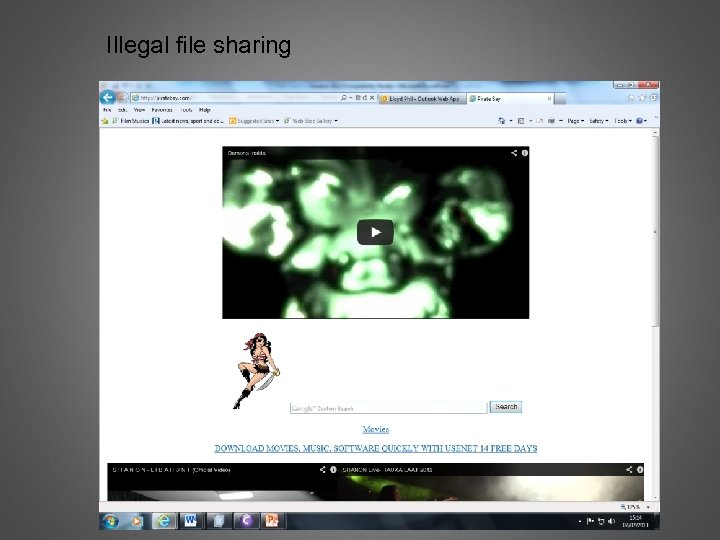Click the Action Center flag tray icon
Screen dimensions: 720x540
coord(590,521)
